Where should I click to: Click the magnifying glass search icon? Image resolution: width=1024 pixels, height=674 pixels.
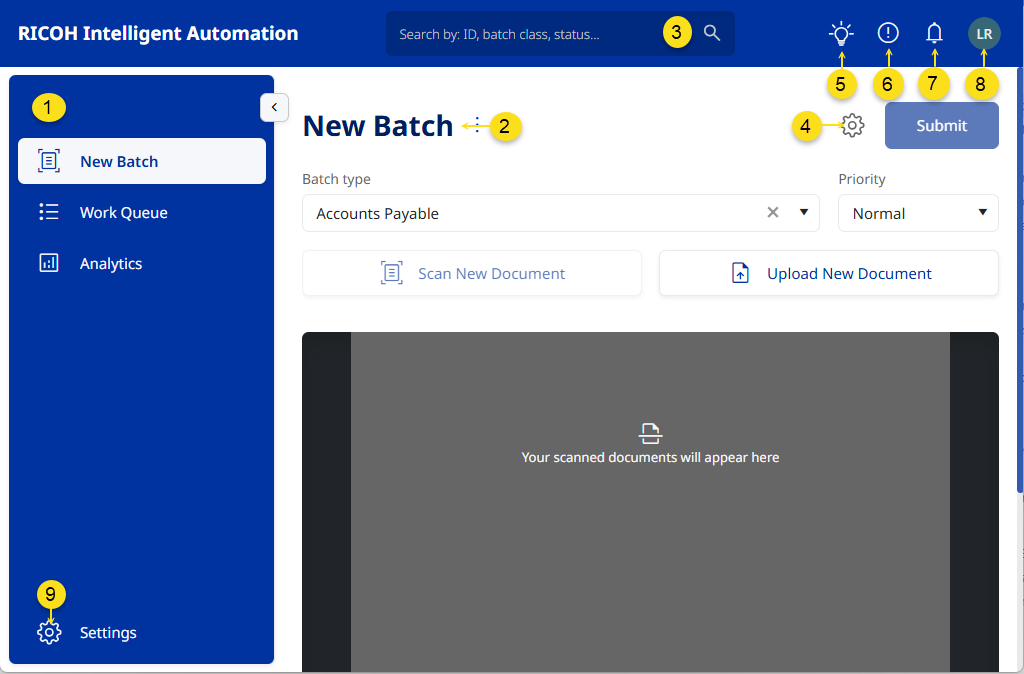[712, 33]
